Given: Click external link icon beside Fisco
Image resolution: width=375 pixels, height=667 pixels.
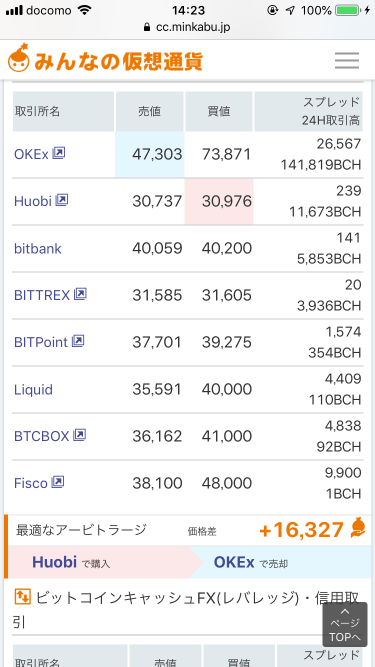Looking at the screenshot, I should pyautogui.click(x=57, y=482).
